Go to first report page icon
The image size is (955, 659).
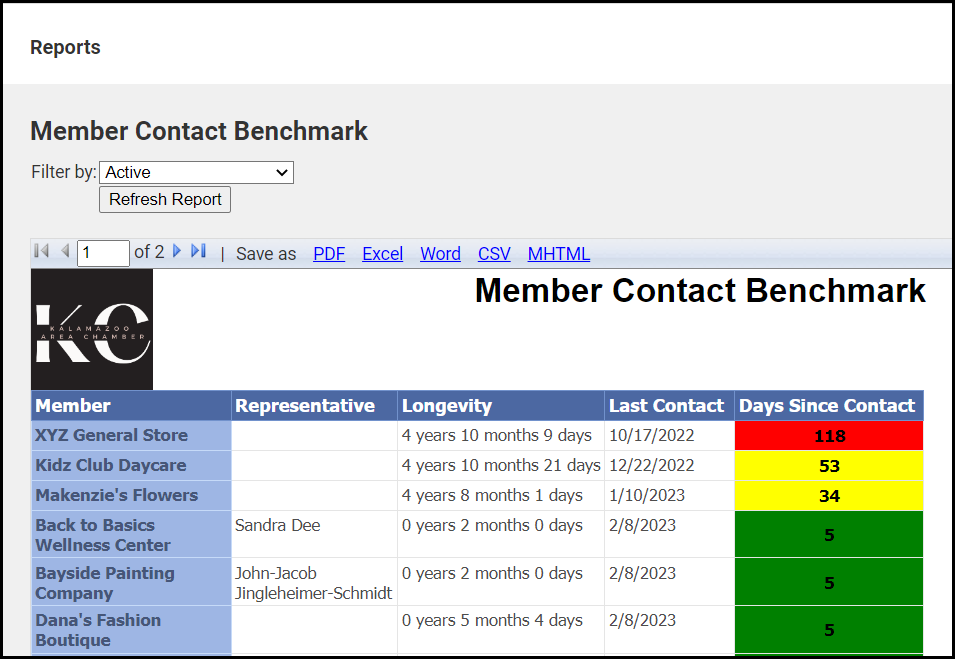[x=41, y=252]
